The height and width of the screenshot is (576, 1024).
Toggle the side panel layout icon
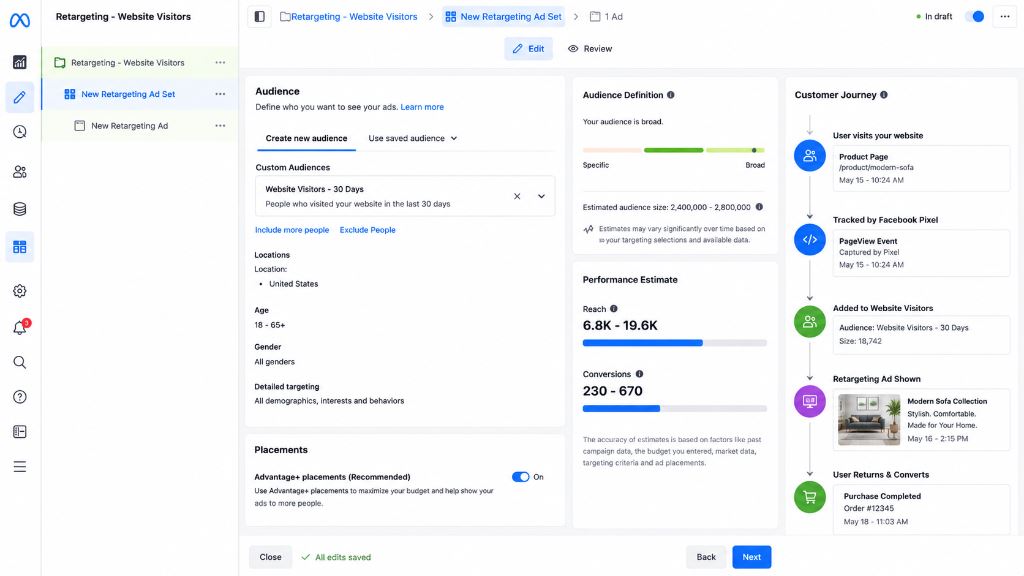point(259,16)
